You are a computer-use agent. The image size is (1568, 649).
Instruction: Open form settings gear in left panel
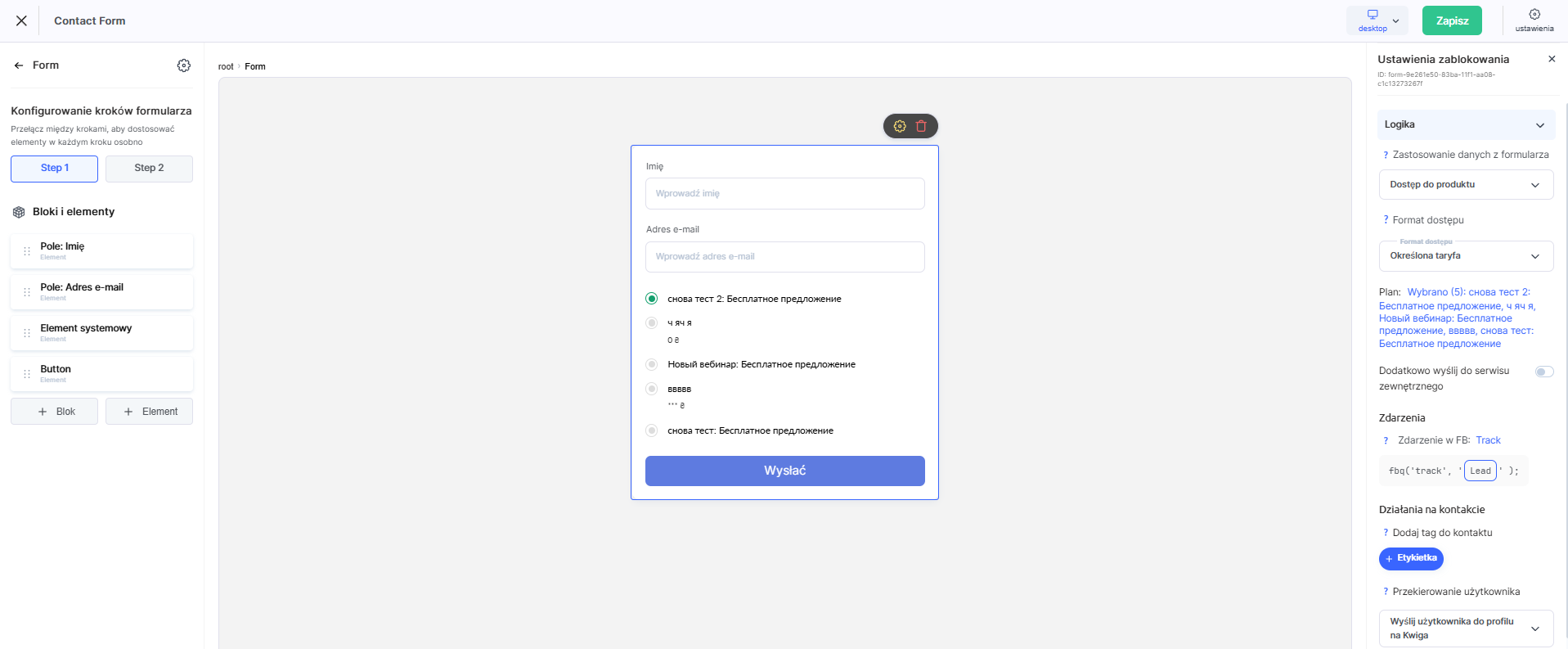point(184,65)
